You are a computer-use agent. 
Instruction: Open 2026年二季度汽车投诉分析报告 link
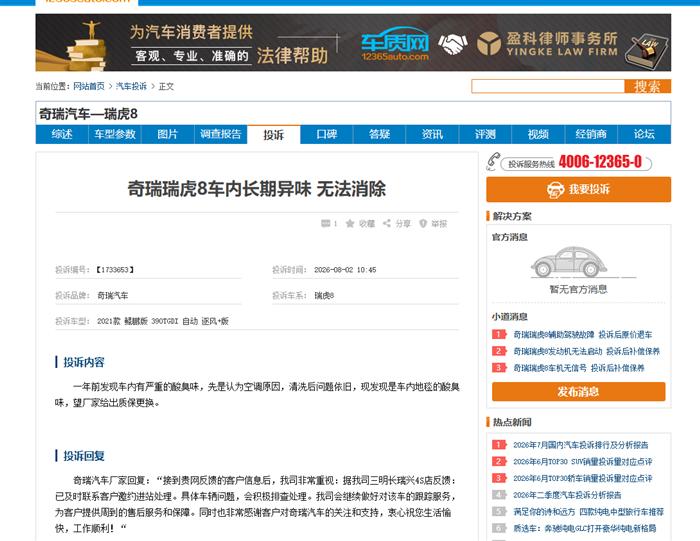click(567, 495)
